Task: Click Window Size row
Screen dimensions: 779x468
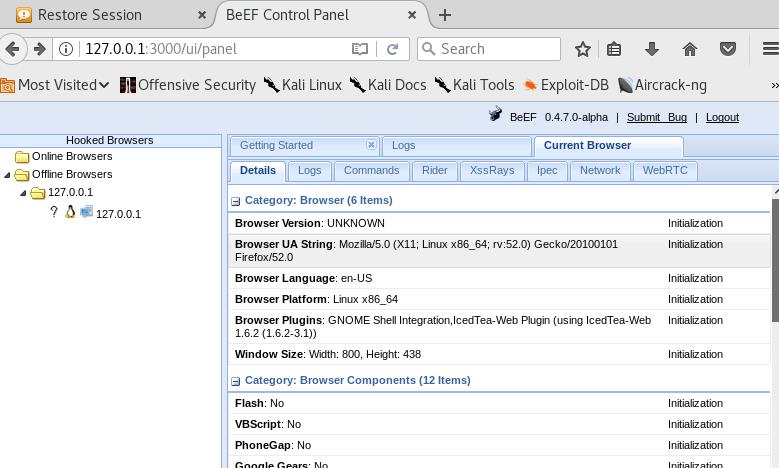Action: pyautogui.click(x=499, y=354)
